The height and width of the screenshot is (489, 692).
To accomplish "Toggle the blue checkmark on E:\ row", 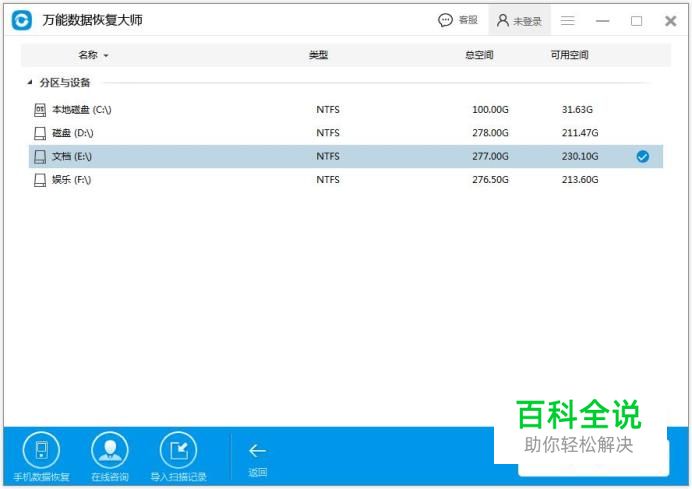I will pos(643,156).
